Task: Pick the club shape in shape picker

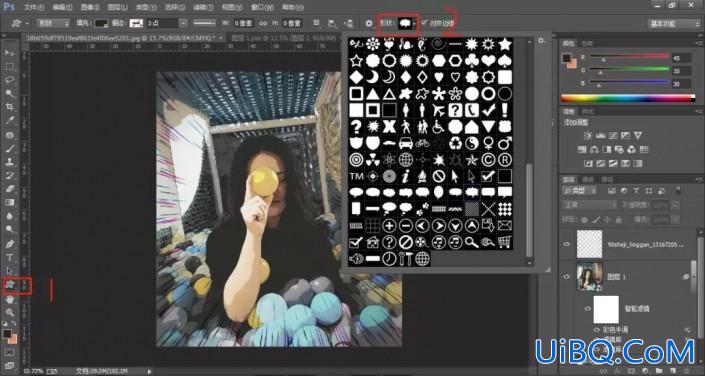Action: (472, 60)
